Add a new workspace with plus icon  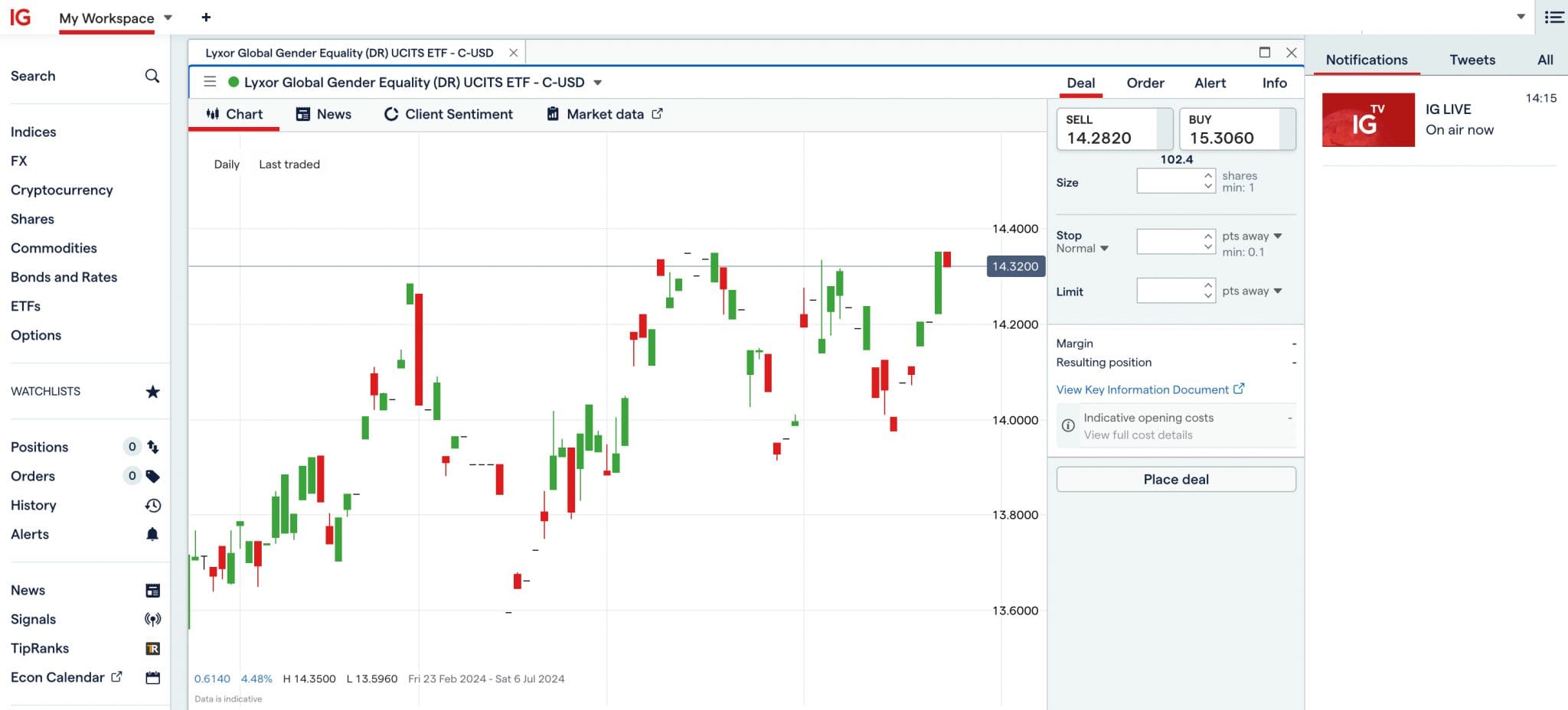click(x=206, y=17)
